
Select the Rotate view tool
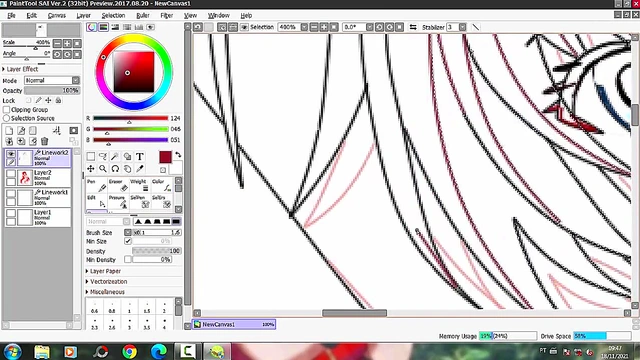[115, 169]
